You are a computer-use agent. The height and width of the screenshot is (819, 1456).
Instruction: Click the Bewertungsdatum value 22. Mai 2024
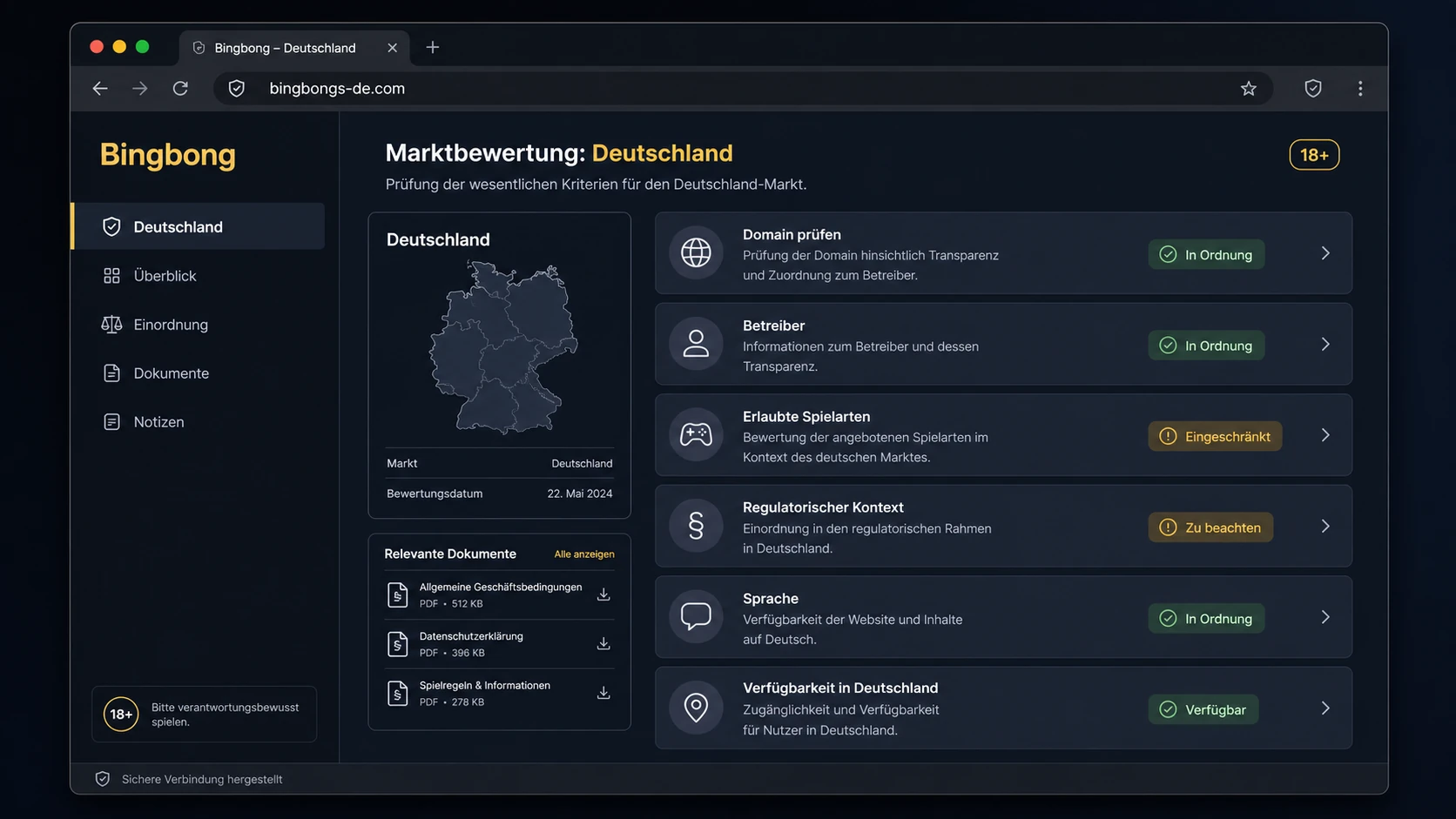pyautogui.click(x=580, y=493)
